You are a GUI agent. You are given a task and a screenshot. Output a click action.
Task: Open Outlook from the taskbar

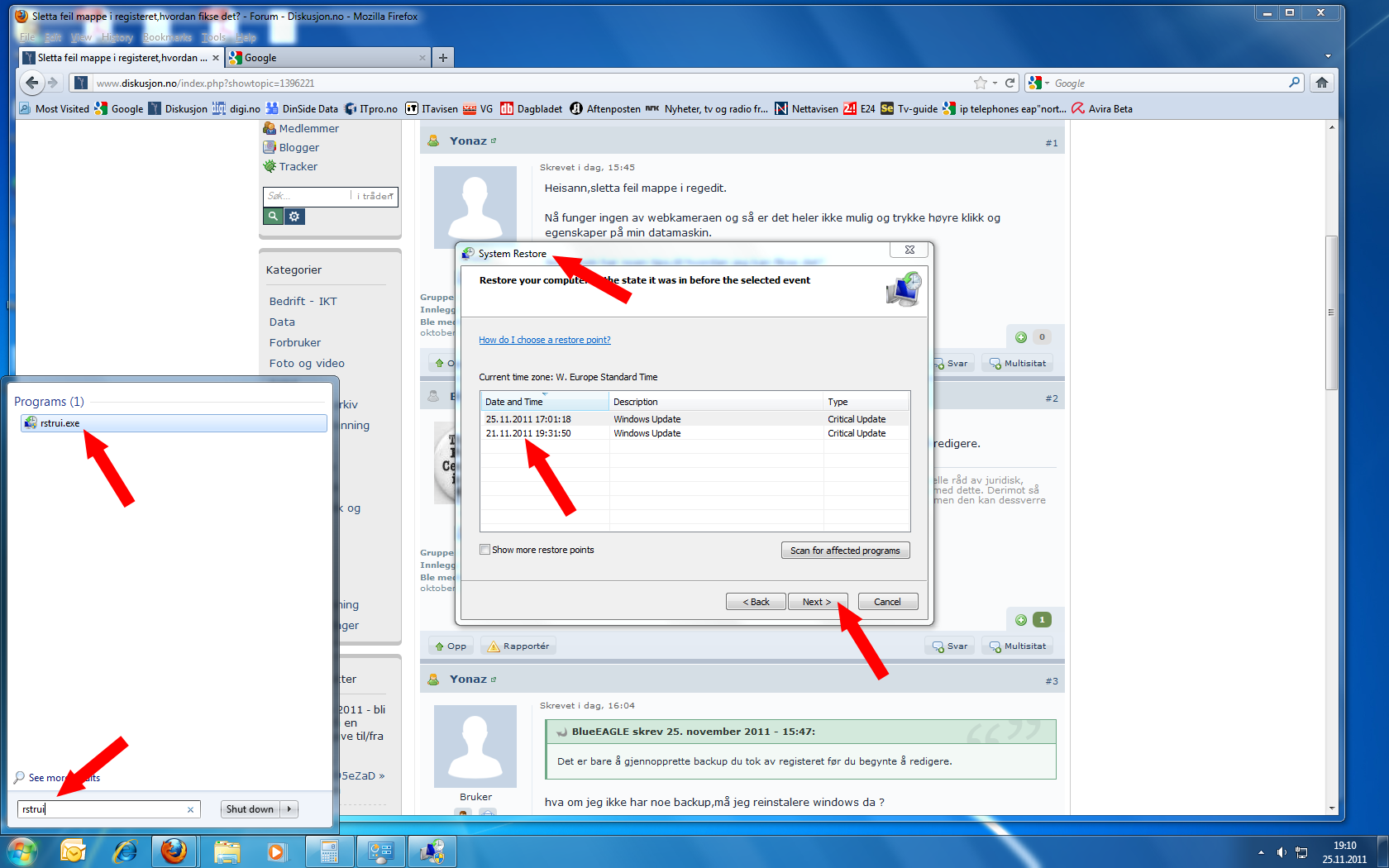(73, 851)
